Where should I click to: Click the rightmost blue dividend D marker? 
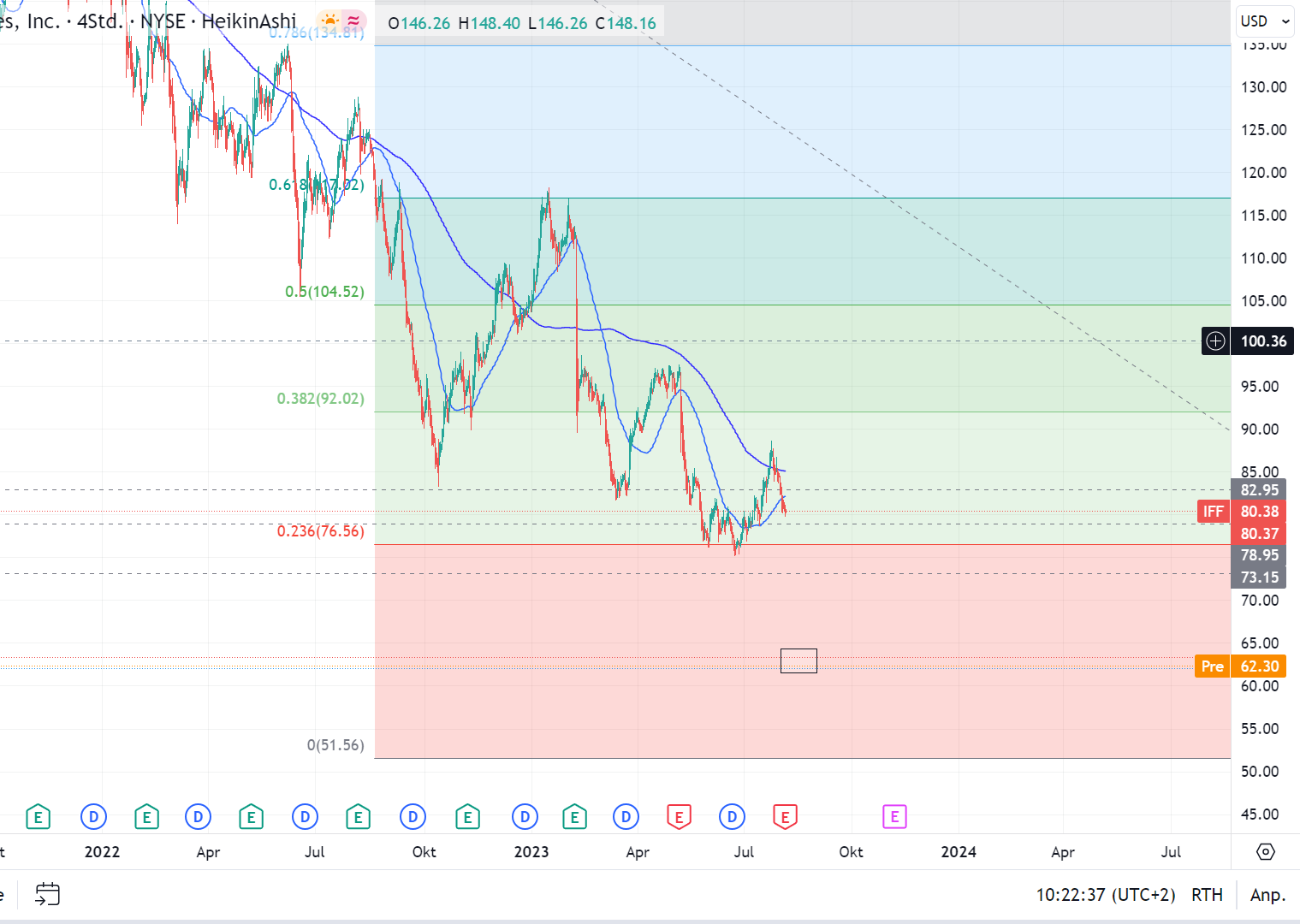(732, 817)
